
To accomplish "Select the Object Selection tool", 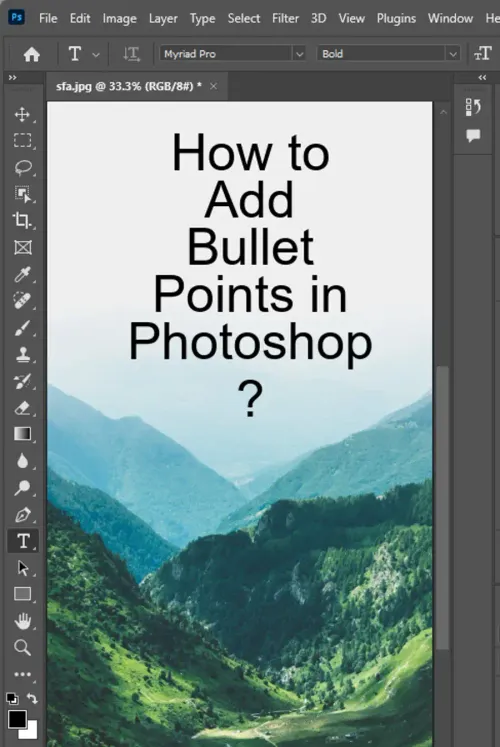I will pos(23,194).
